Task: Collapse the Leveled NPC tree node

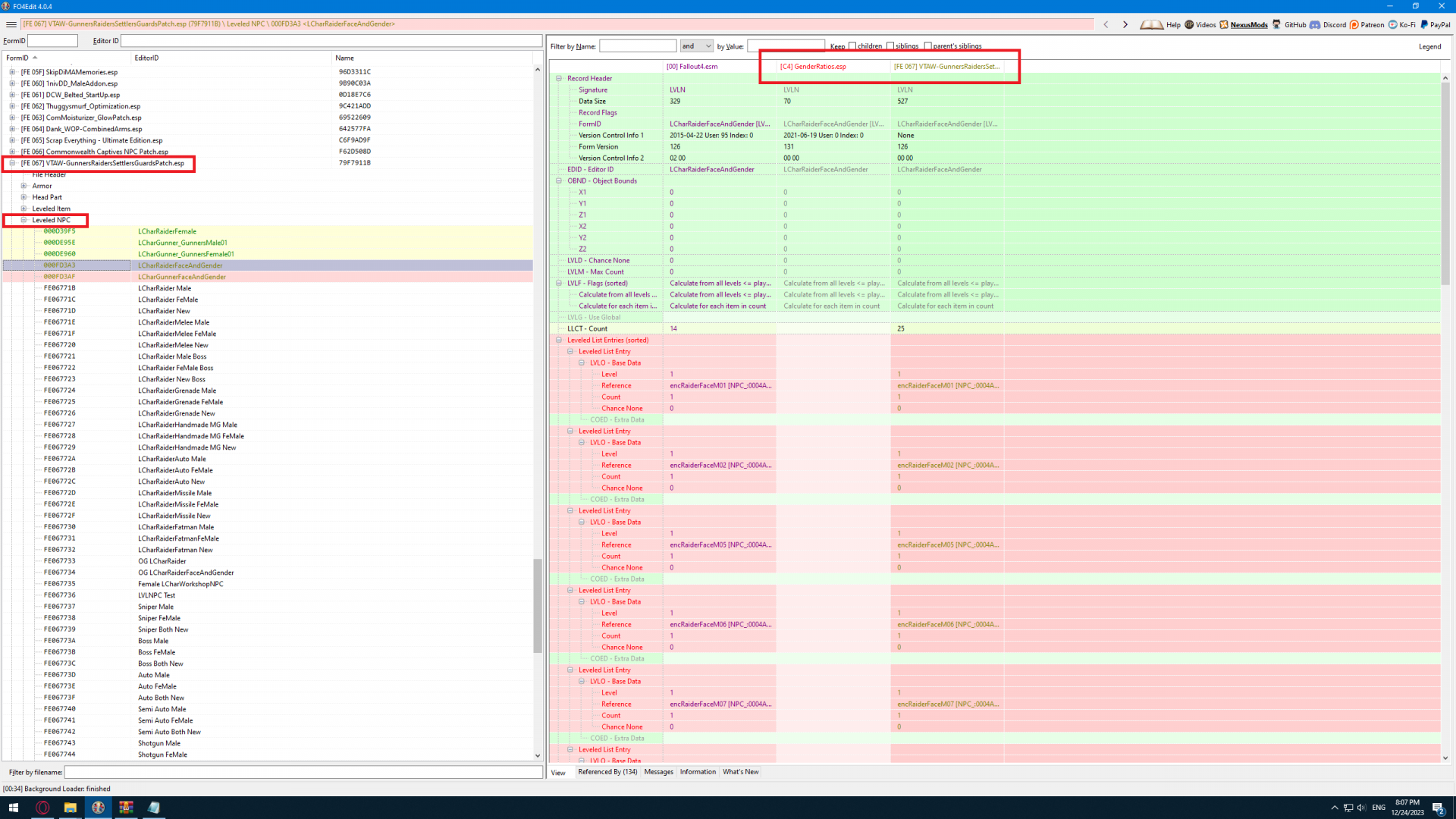Action: pyautogui.click(x=24, y=220)
